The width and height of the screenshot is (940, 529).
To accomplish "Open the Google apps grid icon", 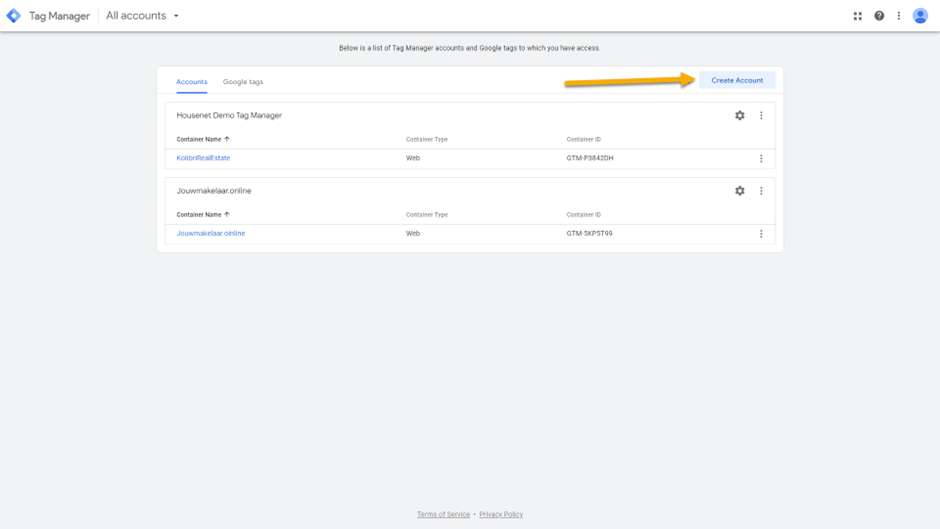I will (x=857, y=16).
